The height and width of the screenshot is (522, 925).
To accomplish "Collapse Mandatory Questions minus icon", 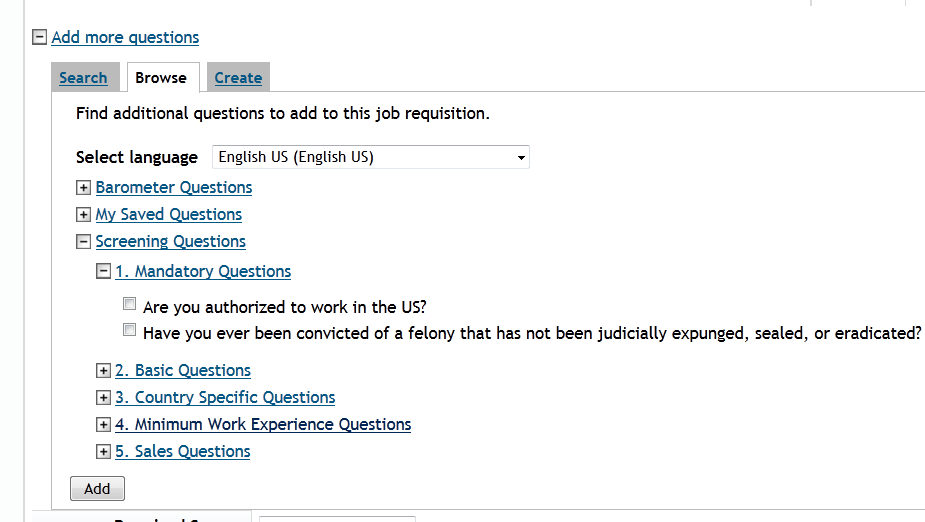I will (103, 271).
